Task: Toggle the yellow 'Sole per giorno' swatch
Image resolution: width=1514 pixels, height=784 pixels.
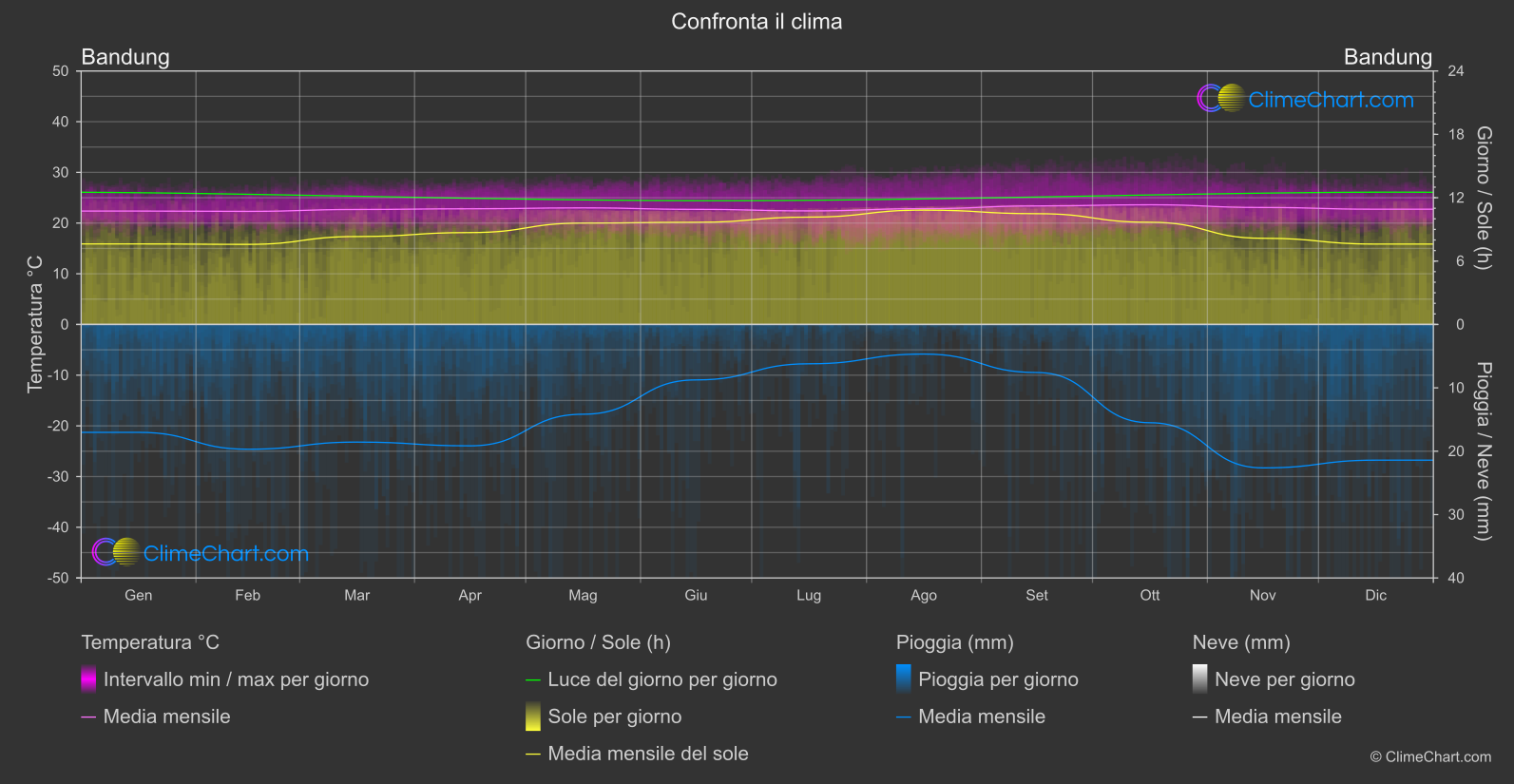Action: click(533, 717)
